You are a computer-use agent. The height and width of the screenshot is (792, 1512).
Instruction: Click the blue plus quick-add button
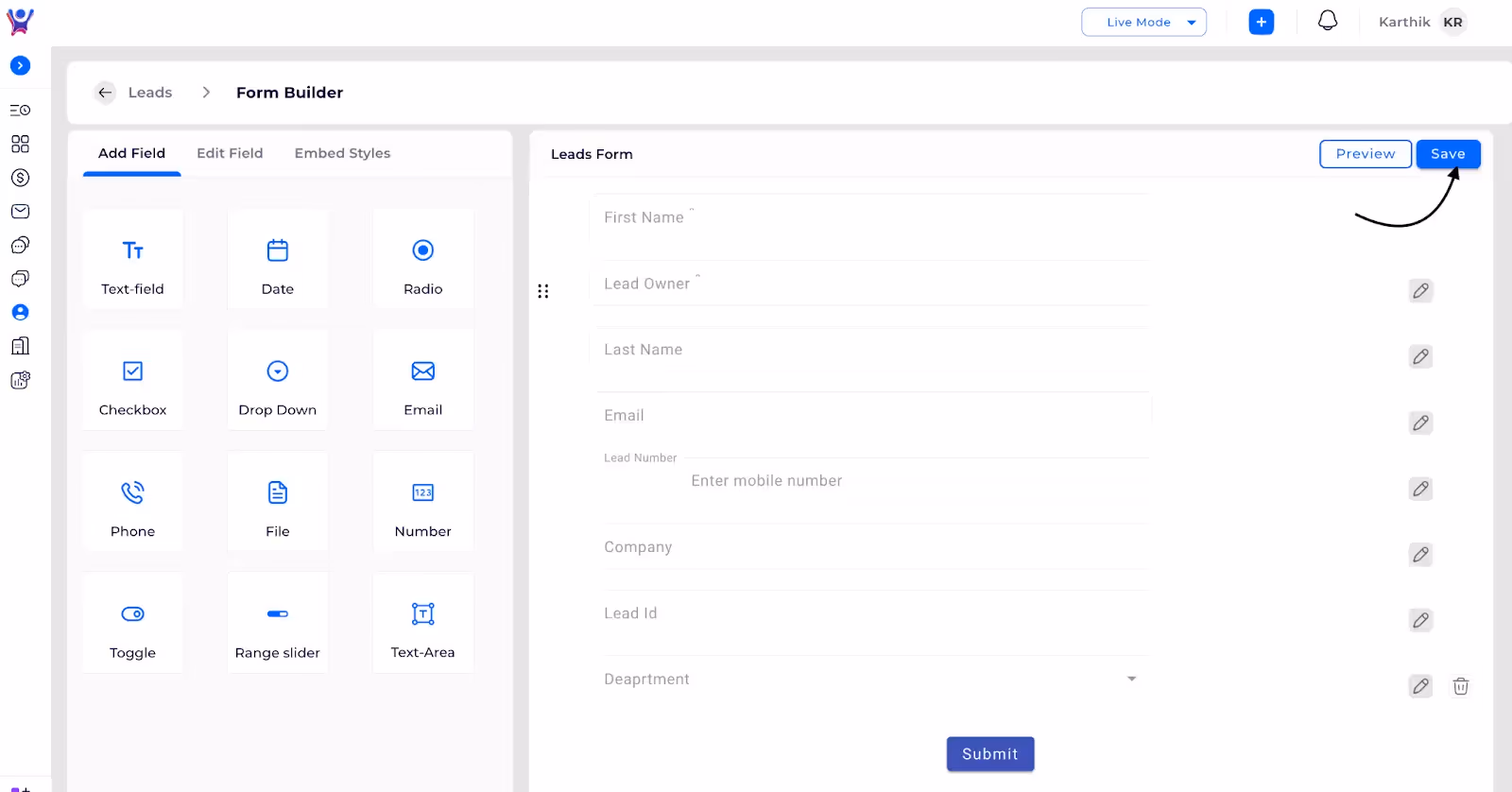point(1261,22)
